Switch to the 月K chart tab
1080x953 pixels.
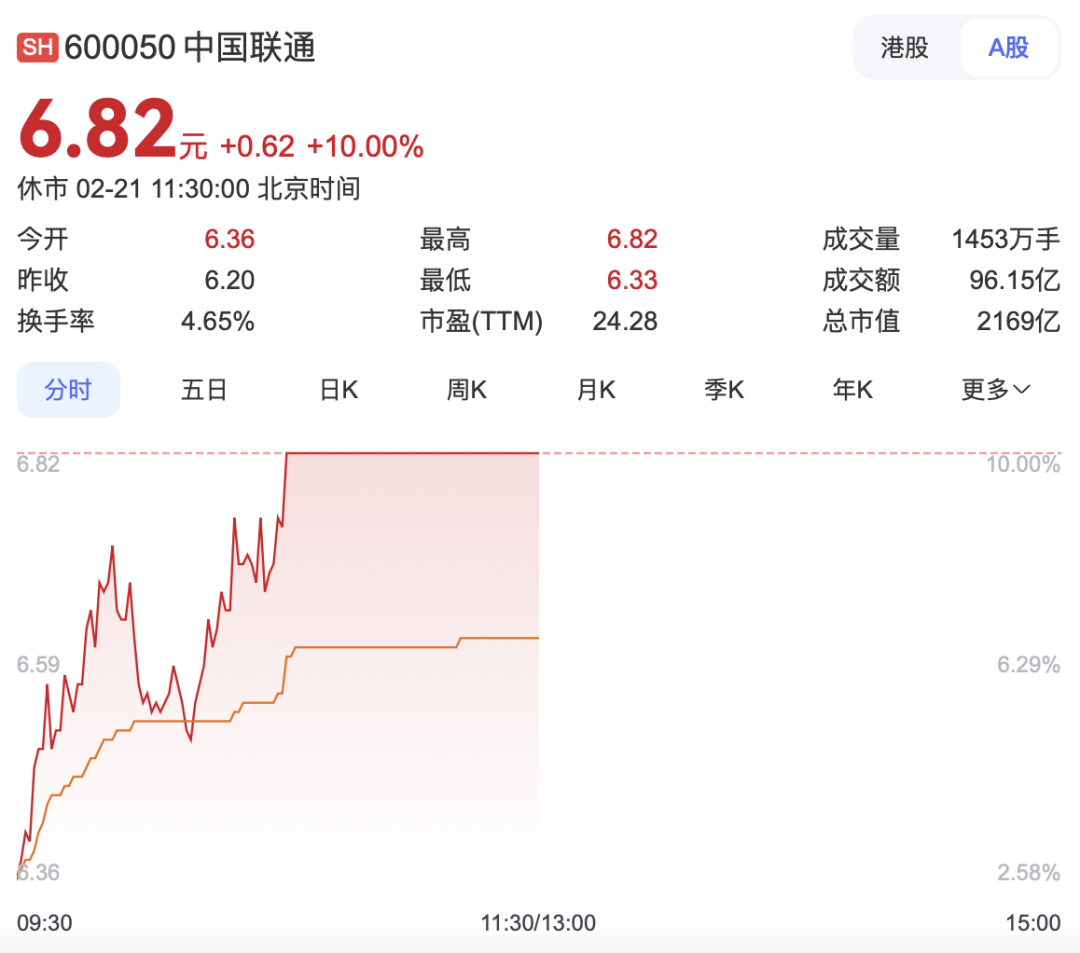tap(596, 390)
